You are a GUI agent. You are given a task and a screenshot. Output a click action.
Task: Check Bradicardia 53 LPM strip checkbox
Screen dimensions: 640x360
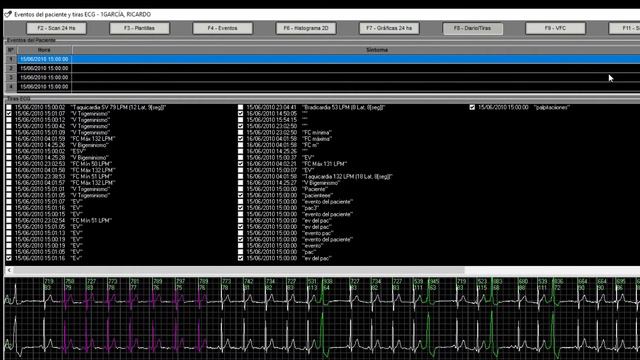240,107
